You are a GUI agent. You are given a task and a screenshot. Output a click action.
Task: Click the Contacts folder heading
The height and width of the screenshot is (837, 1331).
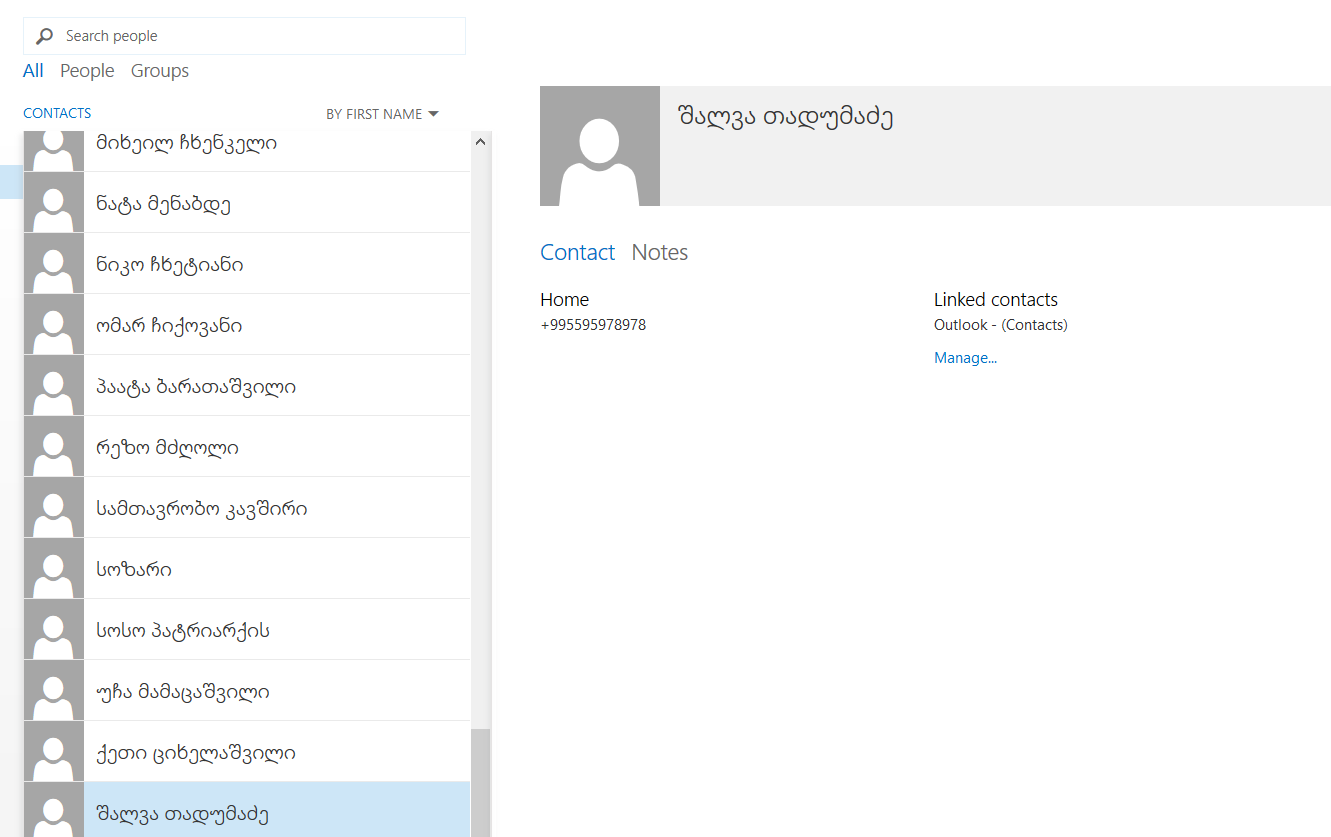pyautogui.click(x=57, y=113)
